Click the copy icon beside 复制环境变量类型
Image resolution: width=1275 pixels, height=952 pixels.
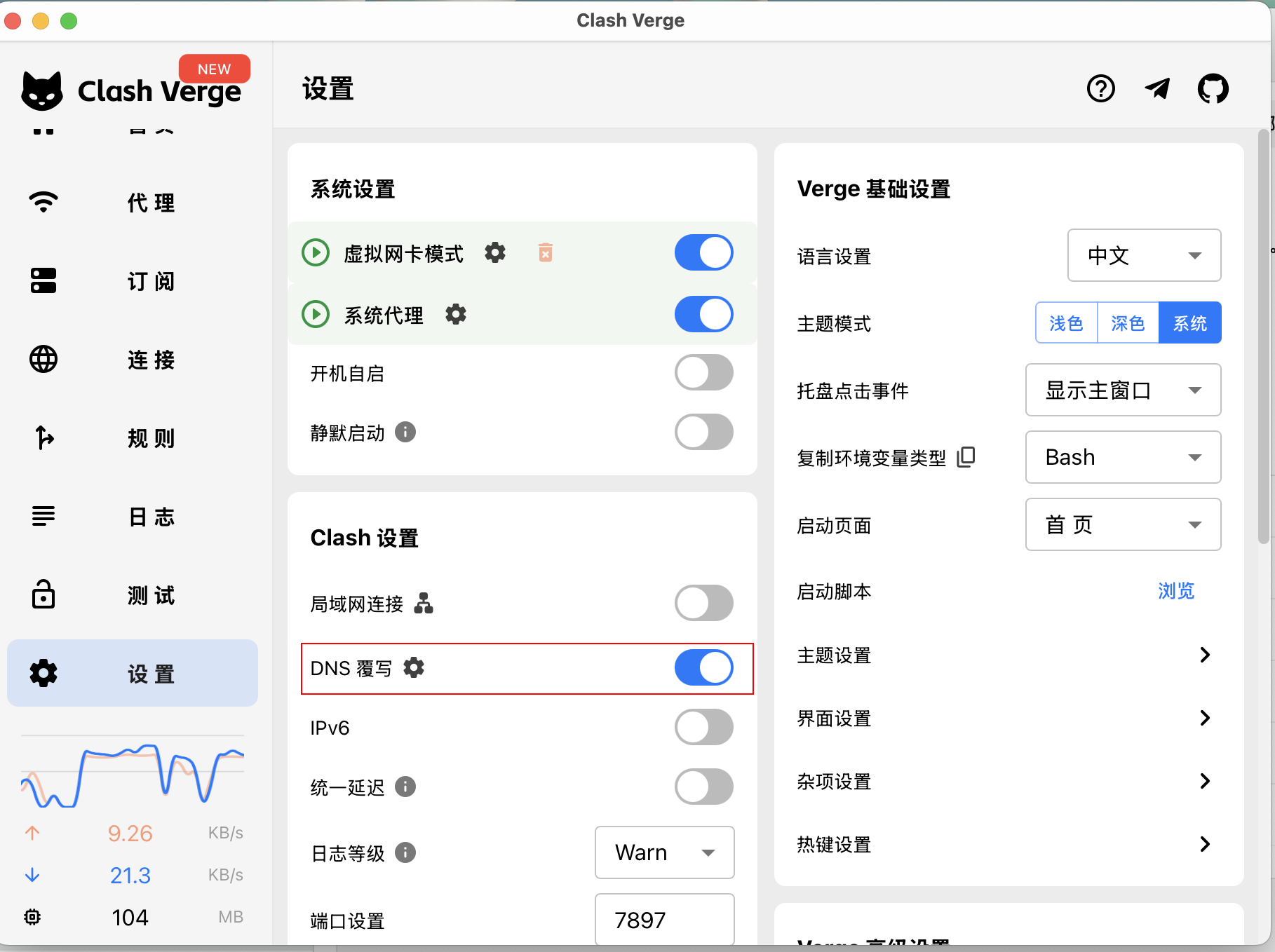click(966, 457)
